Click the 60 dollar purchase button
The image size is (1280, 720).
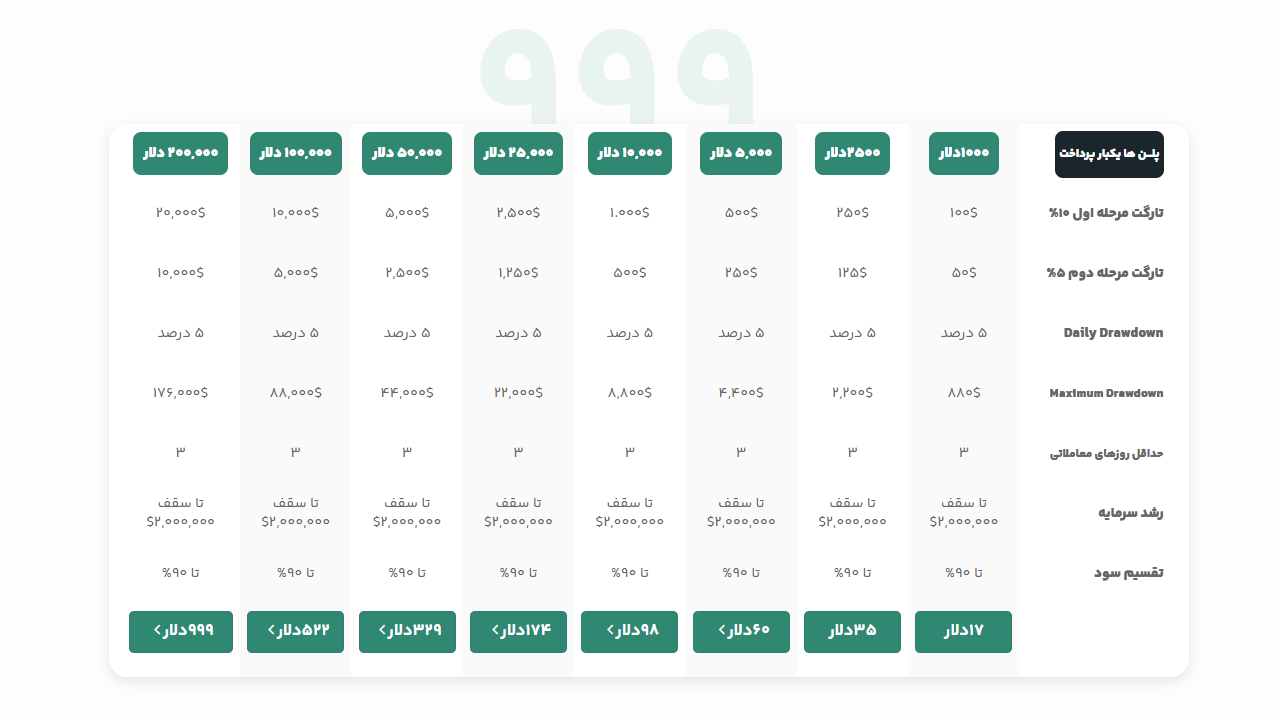[x=741, y=632]
